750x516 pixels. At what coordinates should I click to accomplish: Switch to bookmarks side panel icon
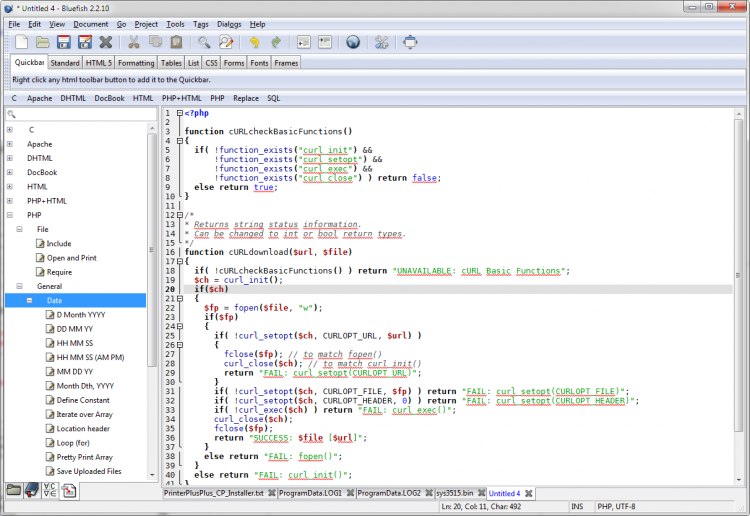(x=32, y=490)
